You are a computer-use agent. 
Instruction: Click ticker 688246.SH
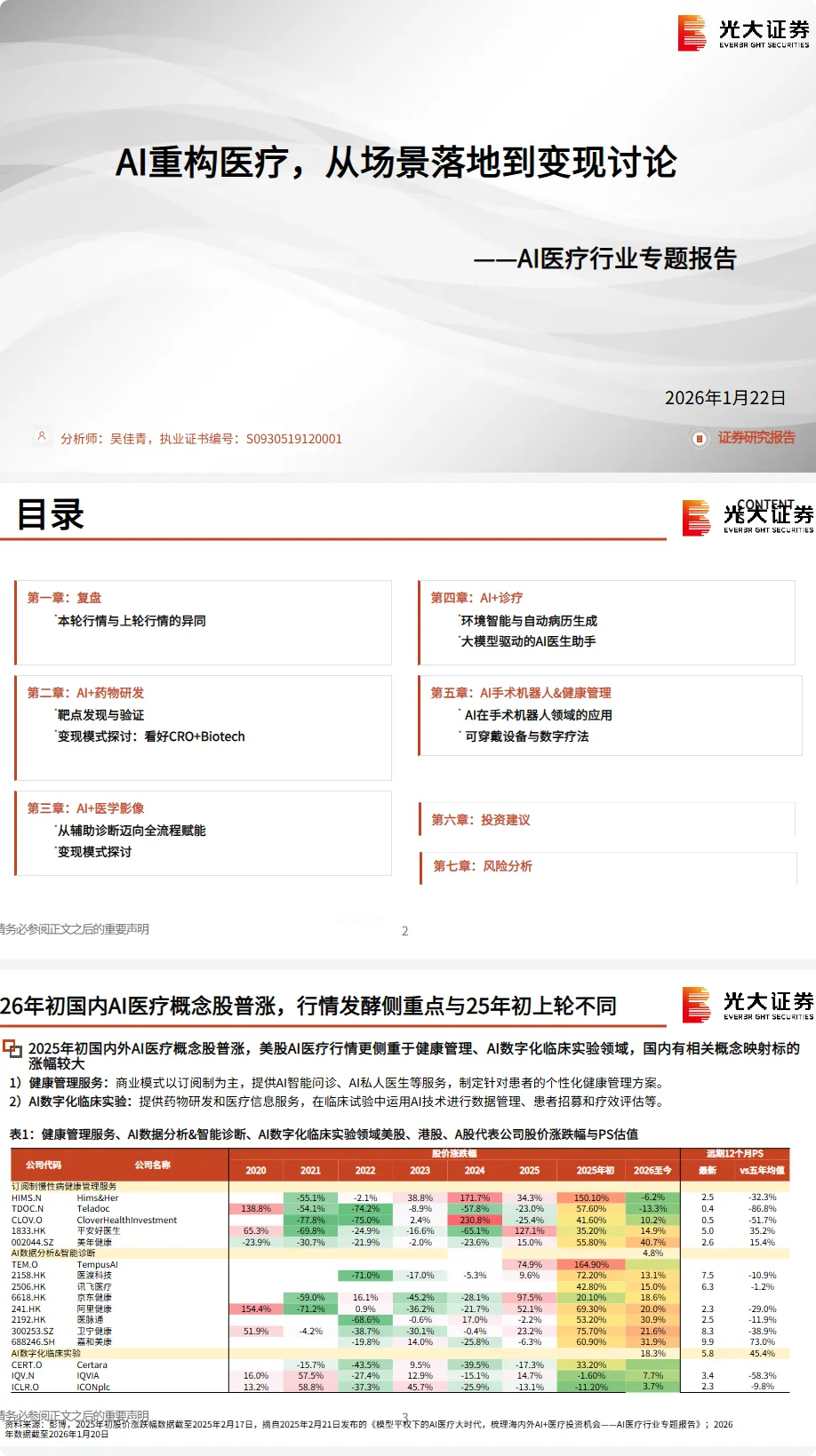33,1342
